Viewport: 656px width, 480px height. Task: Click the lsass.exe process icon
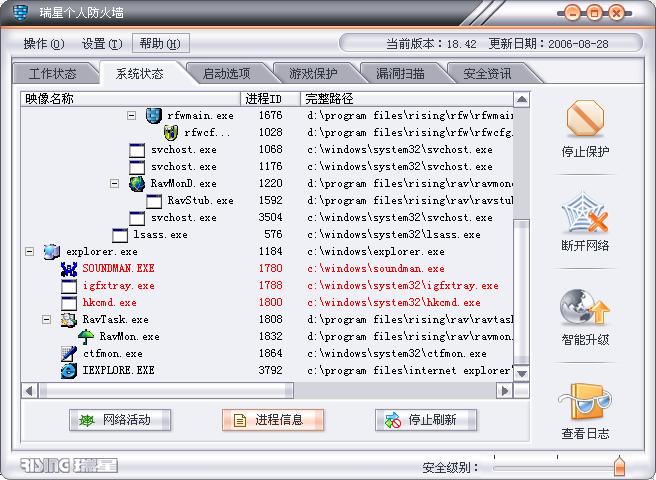[120, 235]
